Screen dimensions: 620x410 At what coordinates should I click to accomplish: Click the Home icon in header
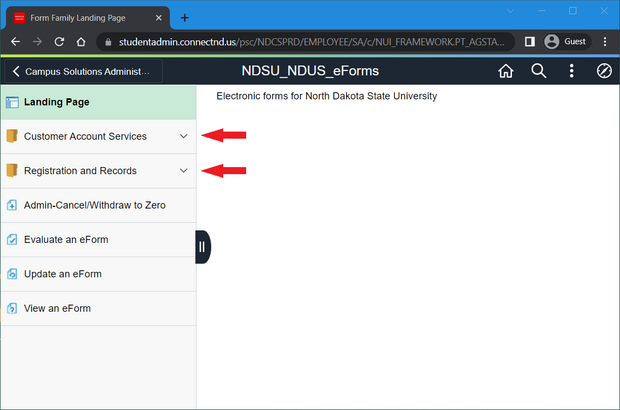tap(505, 71)
